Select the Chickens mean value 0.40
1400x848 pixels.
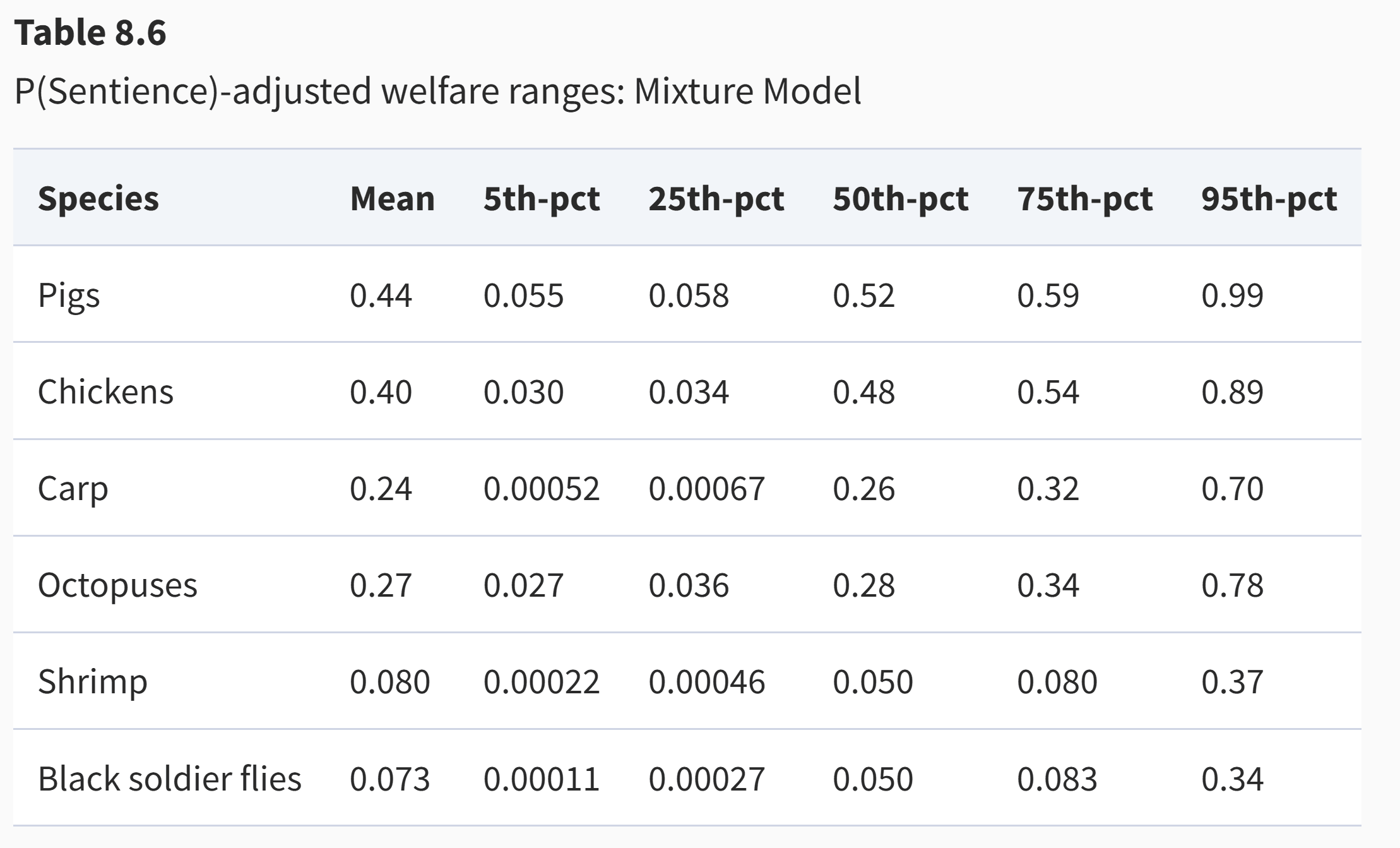(x=381, y=391)
